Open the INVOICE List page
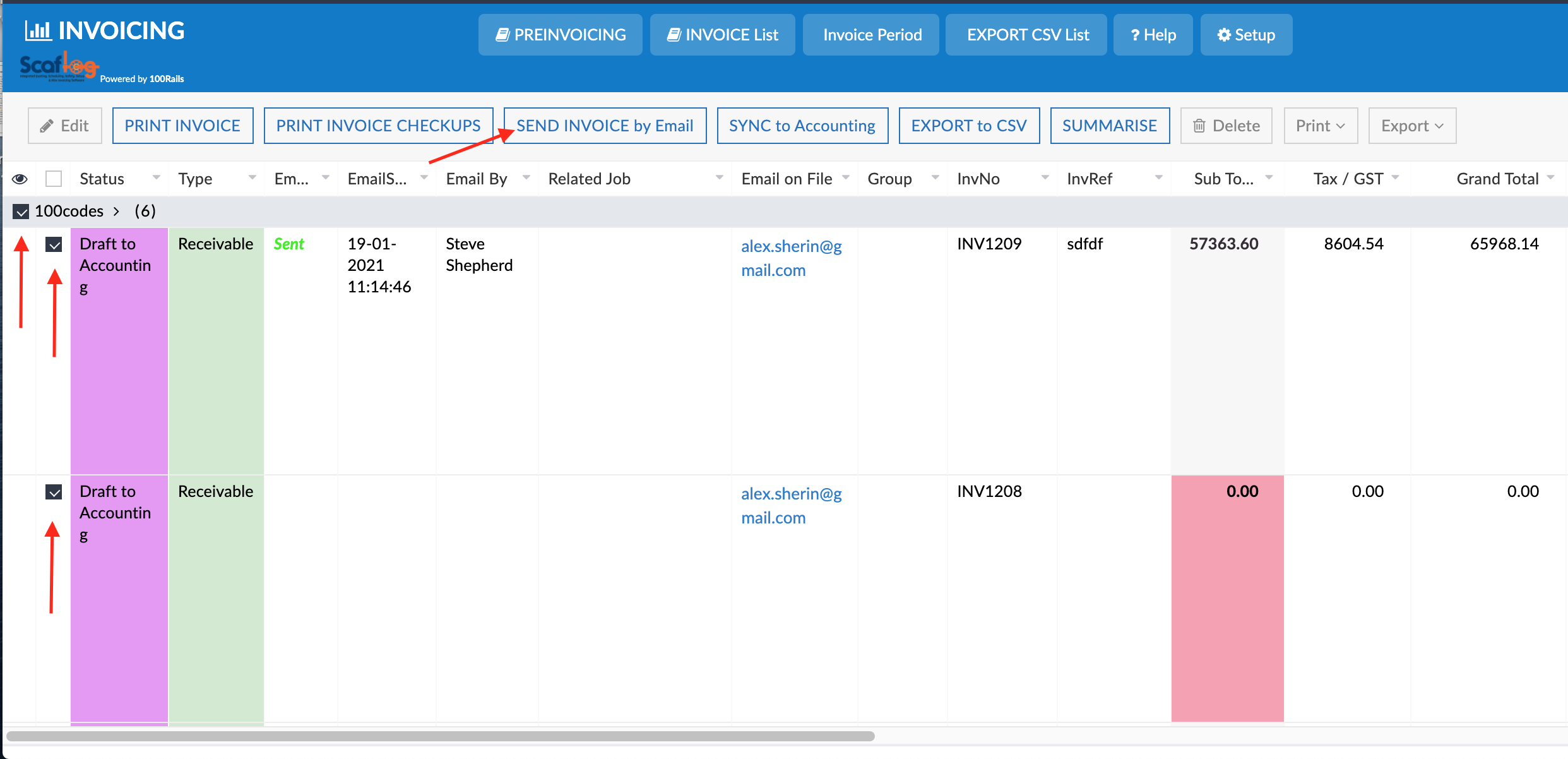The image size is (1568, 759). pyautogui.click(x=722, y=35)
